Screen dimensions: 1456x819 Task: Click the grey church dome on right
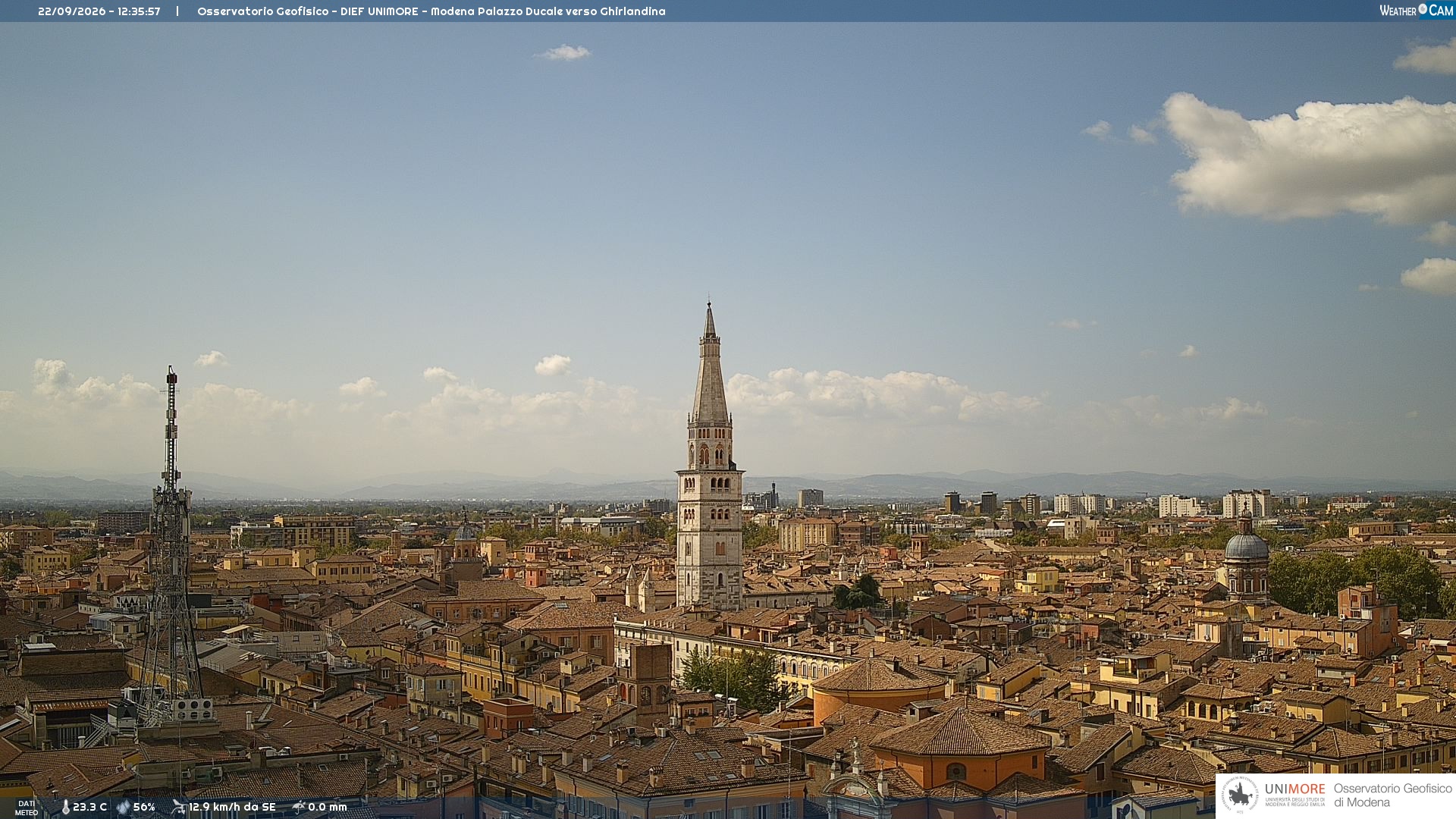(1246, 544)
